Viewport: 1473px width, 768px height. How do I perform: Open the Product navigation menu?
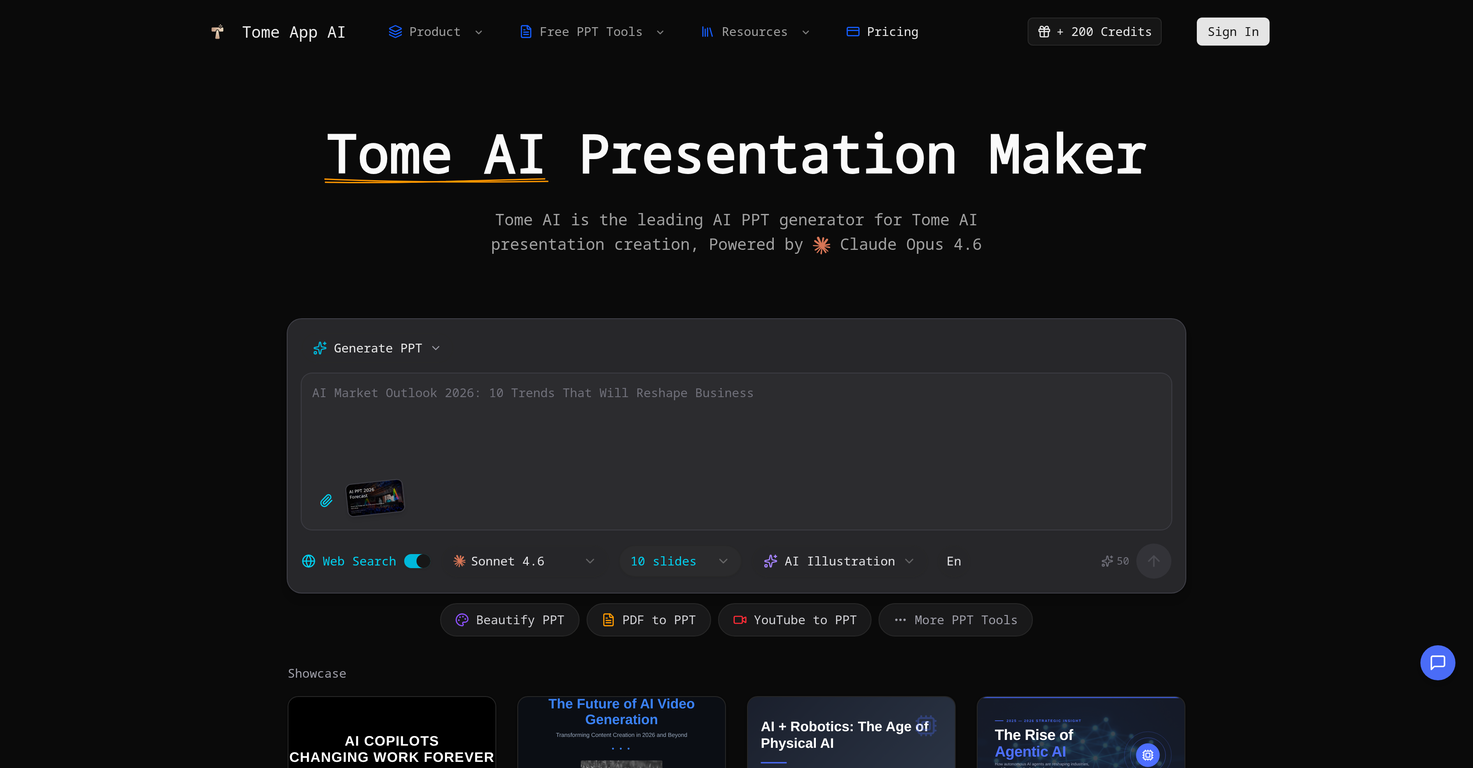(x=435, y=32)
